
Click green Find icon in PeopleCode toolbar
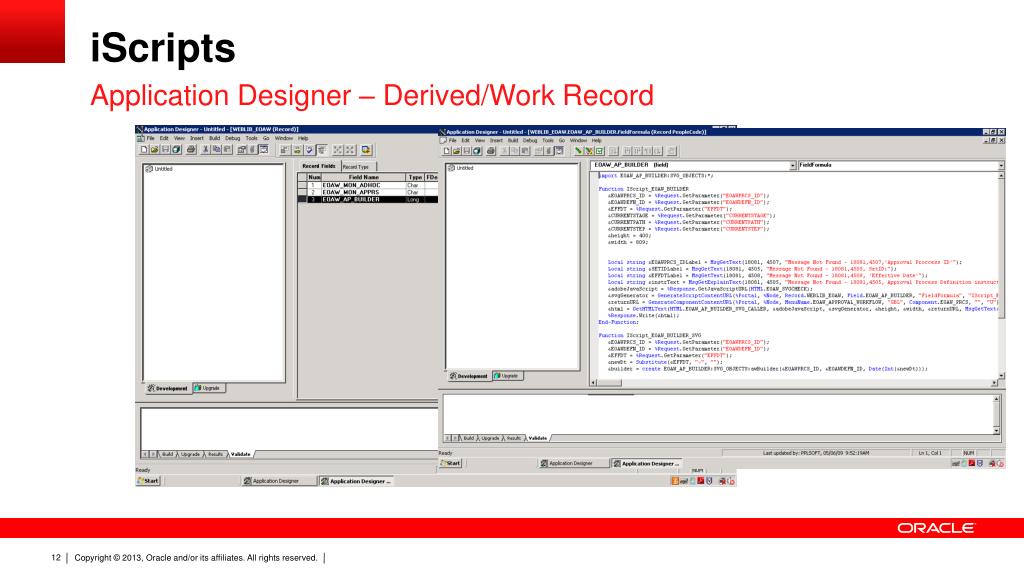click(x=578, y=151)
